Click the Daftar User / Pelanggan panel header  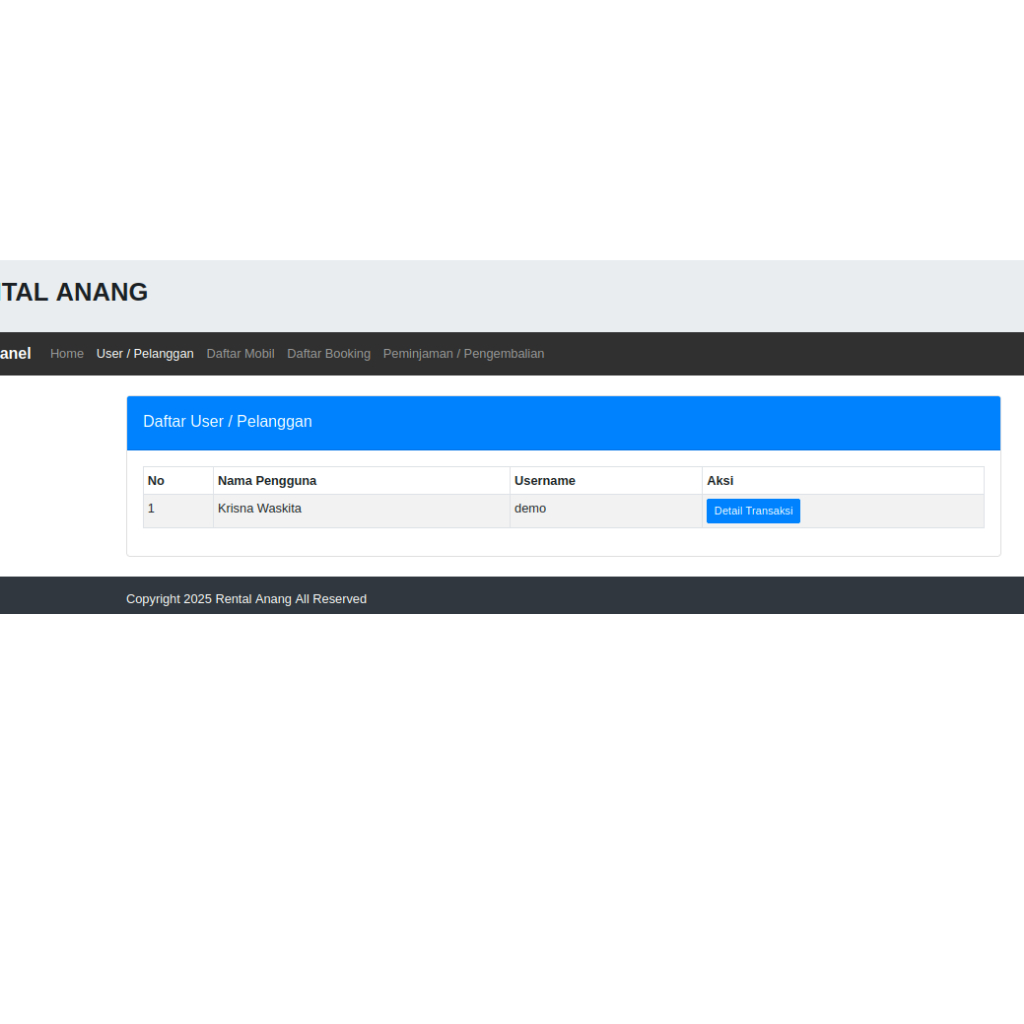(227, 421)
